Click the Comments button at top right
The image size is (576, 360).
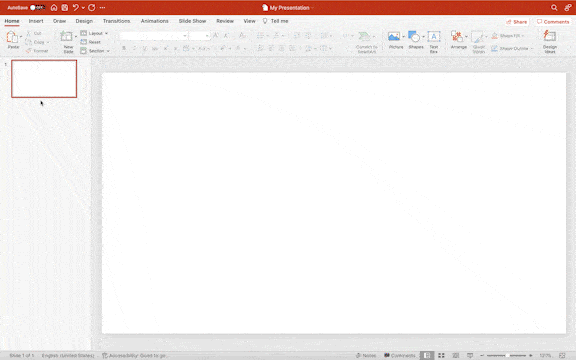coord(553,22)
